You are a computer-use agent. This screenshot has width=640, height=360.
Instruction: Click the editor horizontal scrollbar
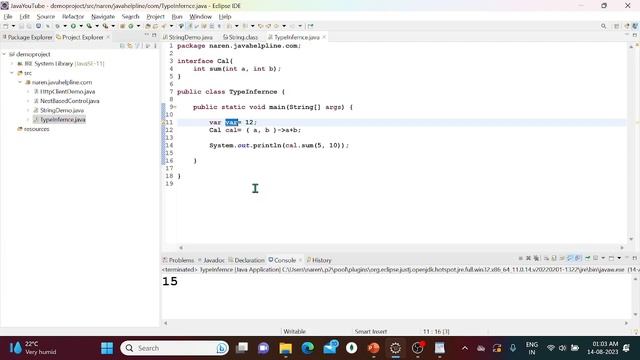[x=401, y=247]
